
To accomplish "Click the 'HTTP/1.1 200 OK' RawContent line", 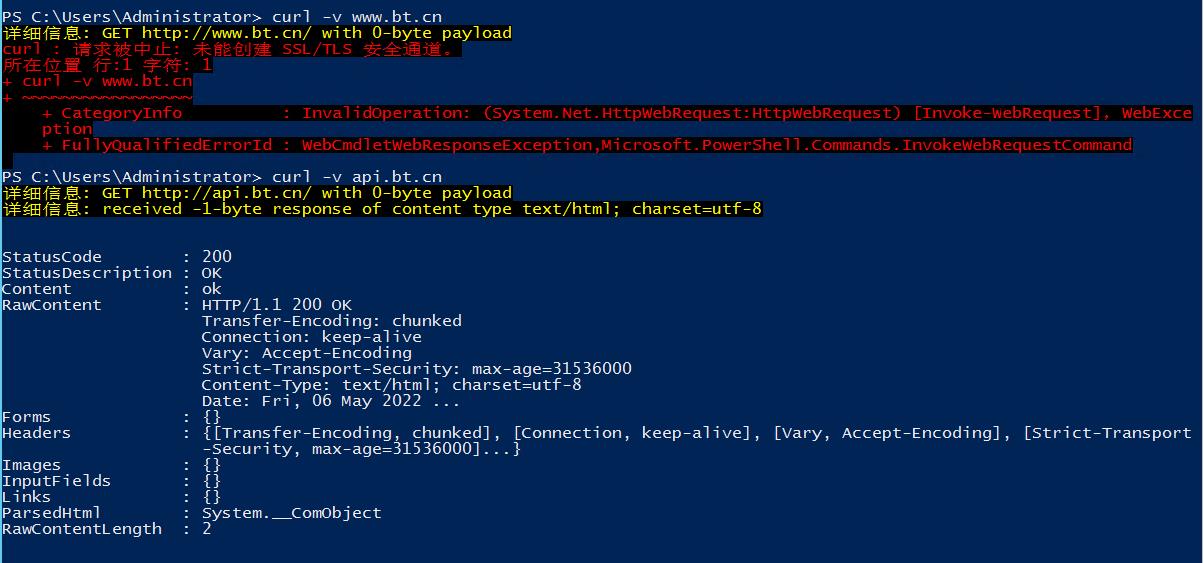I will [x=277, y=305].
